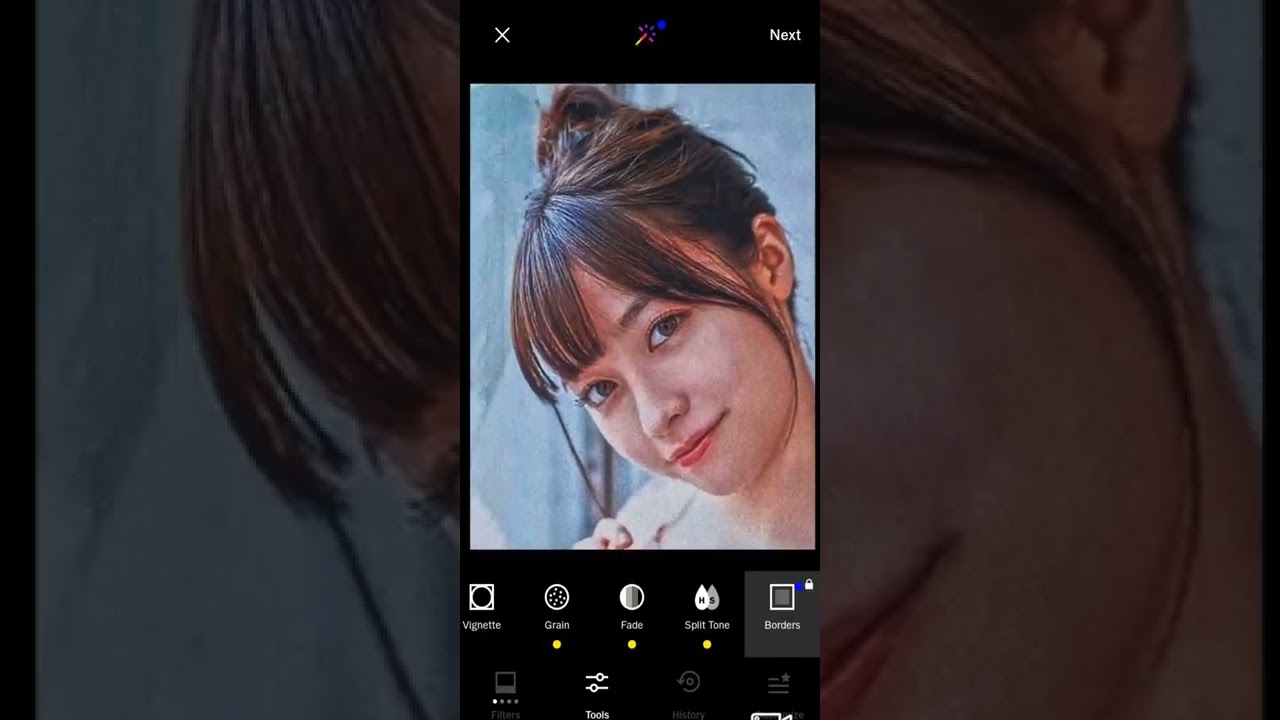Select the Vignette tool icon
The width and height of the screenshot is (1280, 720).
(x=481, y=597)
